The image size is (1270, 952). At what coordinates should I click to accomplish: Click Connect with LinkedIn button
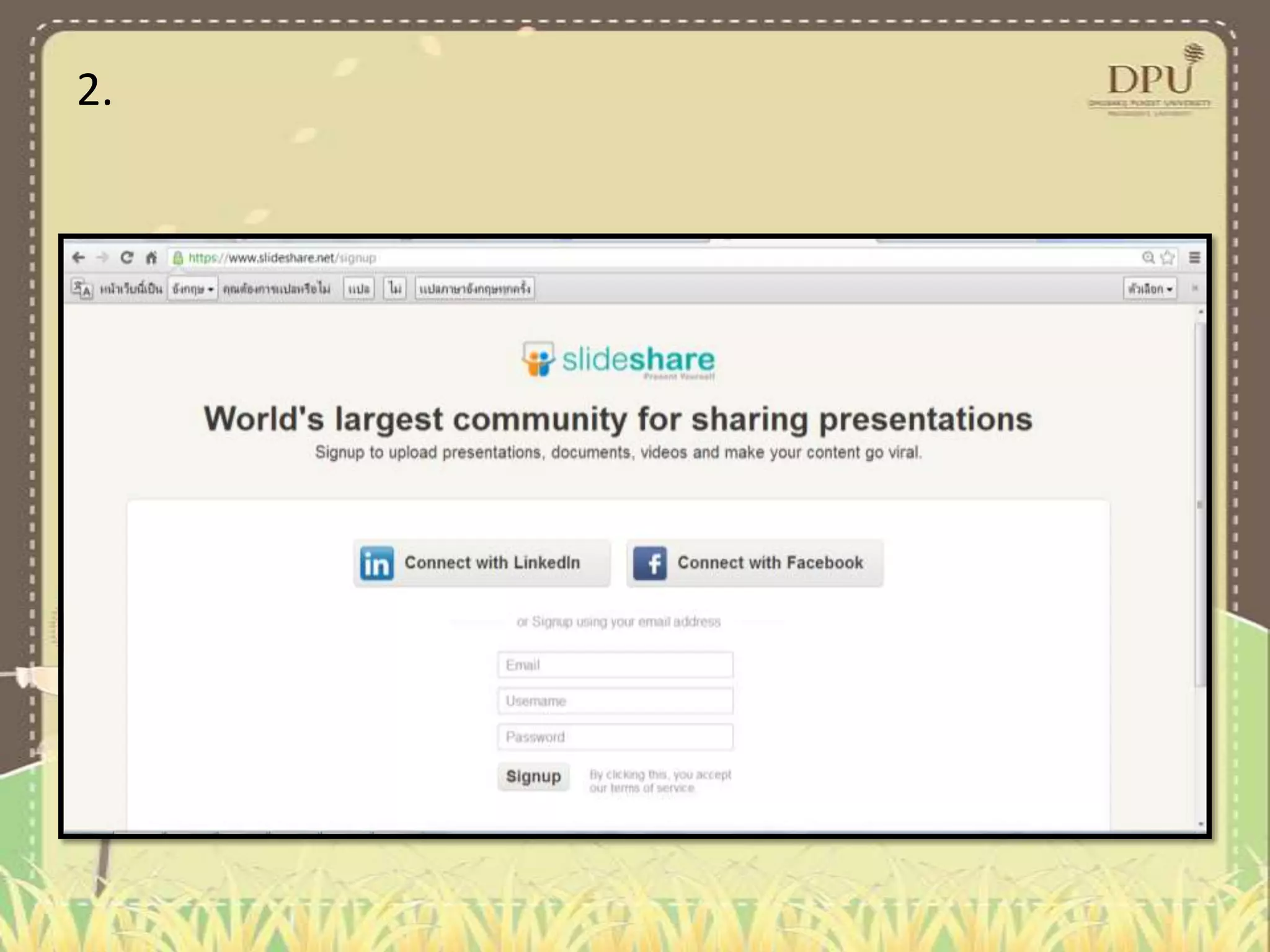pyautogui.click(x=482, y=563)
